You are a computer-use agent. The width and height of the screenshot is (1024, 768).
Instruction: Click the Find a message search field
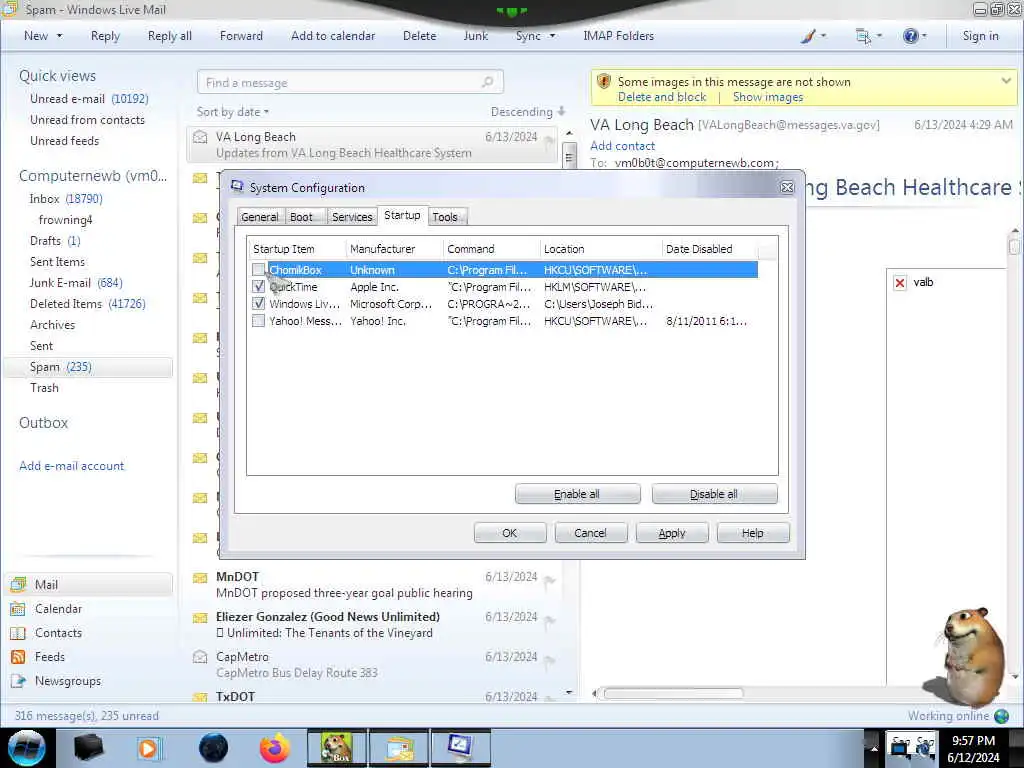click(x=350, y=82)
